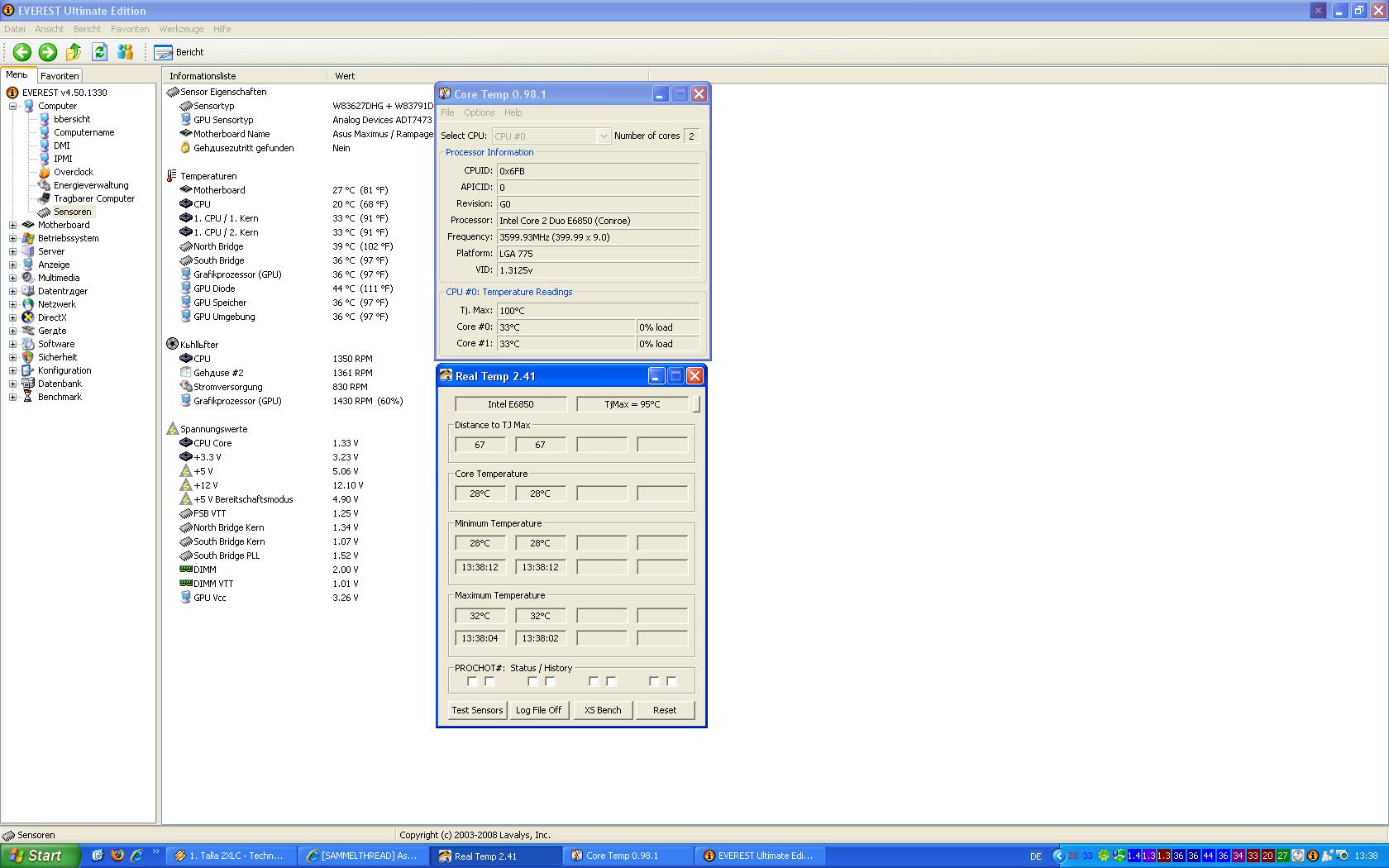Click the folder up-level toolbar icon
This screenshot has height=868, width=1389.
point(74,52)
